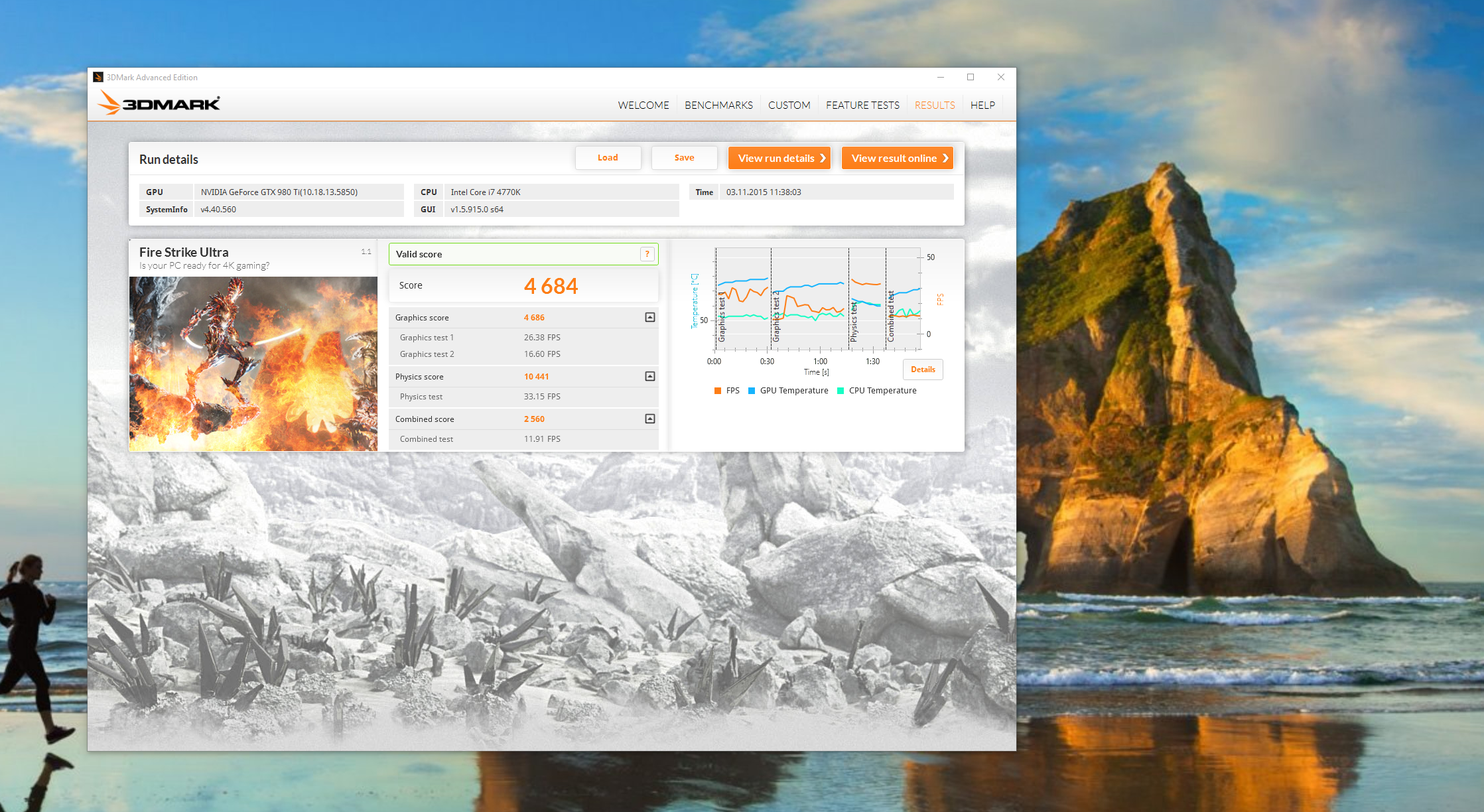The image size is (1484, 812).
Task: Click the orange FPS legend swatch
Action: (x=718, y=391)
